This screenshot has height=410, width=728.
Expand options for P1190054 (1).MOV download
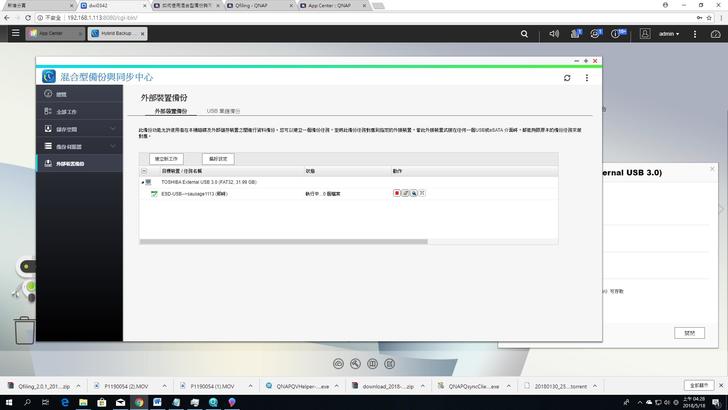click(x=250, y=386)
